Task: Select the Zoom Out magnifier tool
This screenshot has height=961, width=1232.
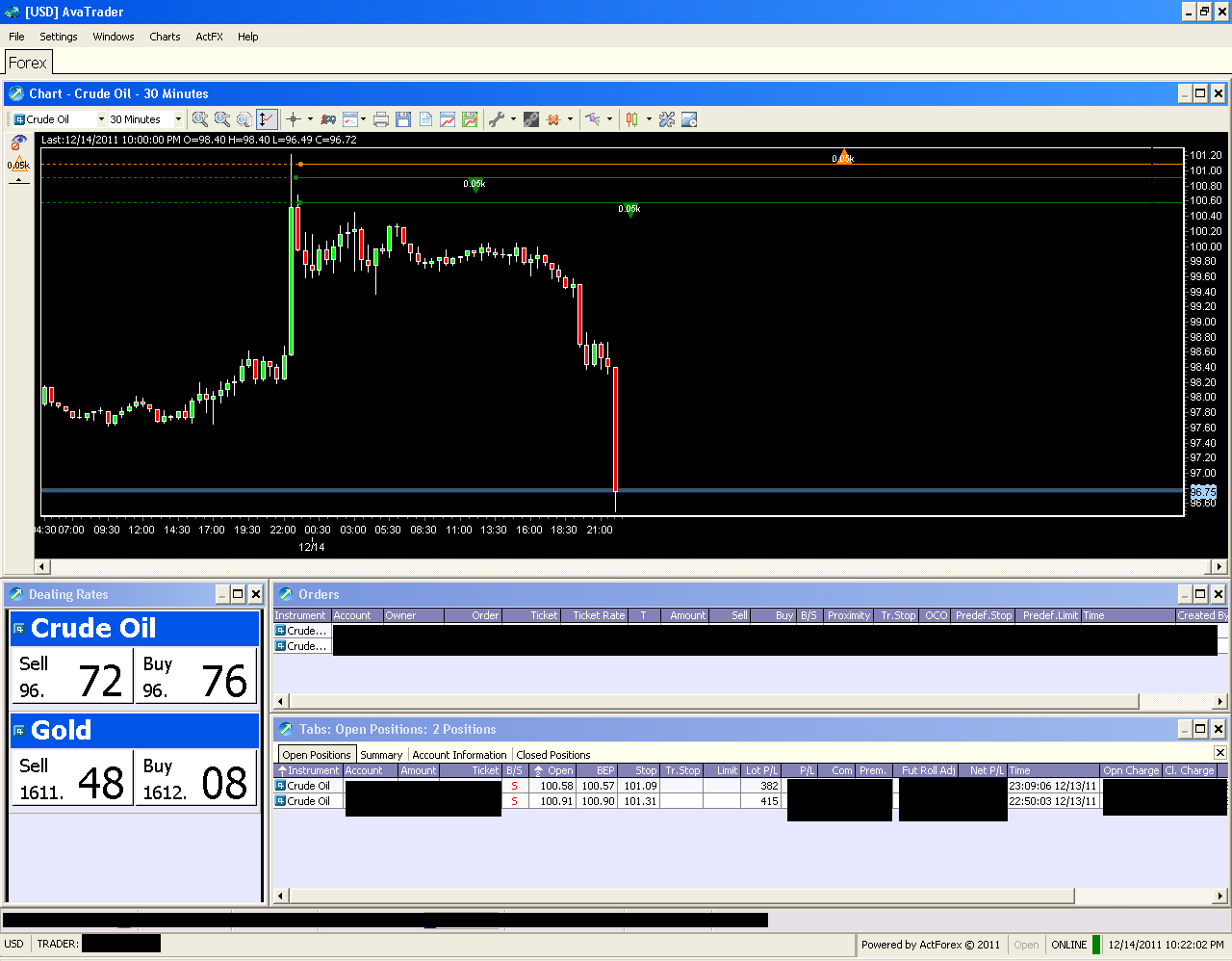Action: pos(221,119)
